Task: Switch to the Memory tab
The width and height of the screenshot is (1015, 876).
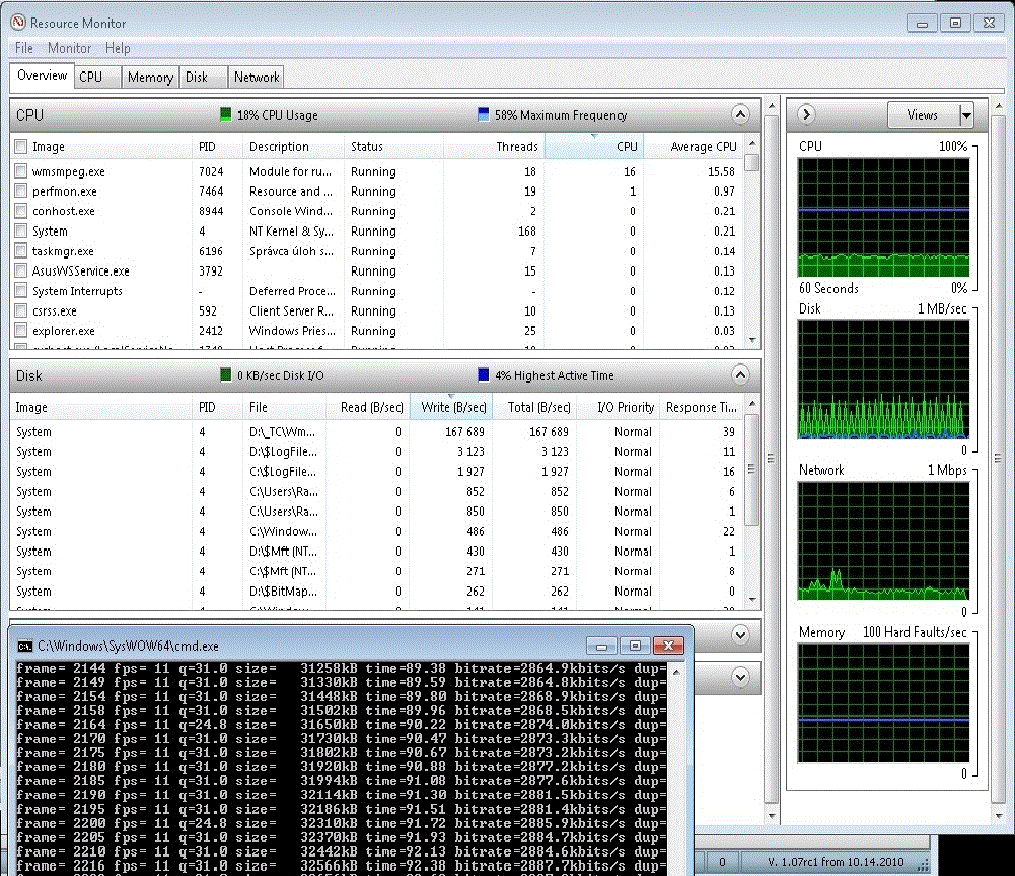Action: 150,77
